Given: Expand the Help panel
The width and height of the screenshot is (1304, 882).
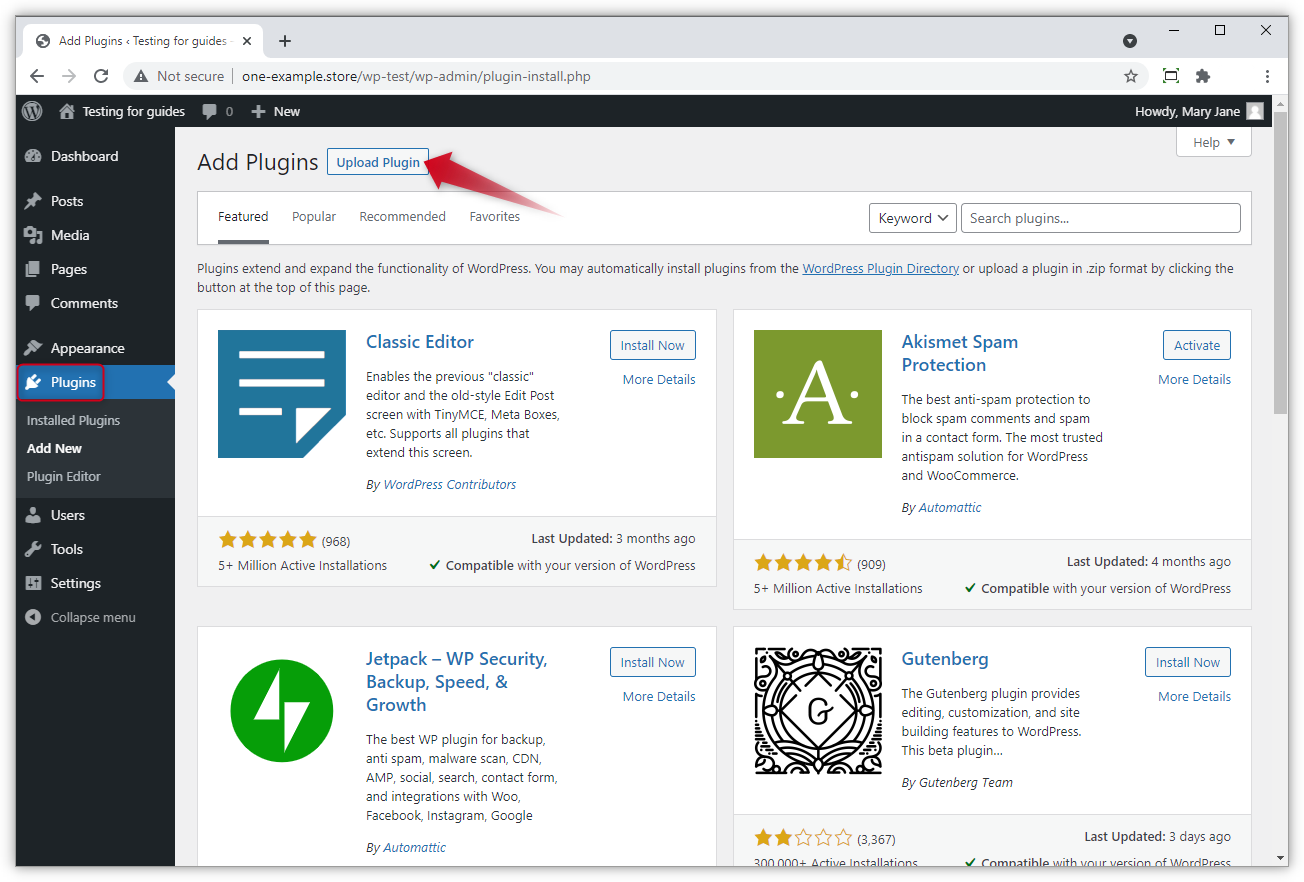Looking at the screenshot, I should pyautogui.click(x=1212, y=141).
